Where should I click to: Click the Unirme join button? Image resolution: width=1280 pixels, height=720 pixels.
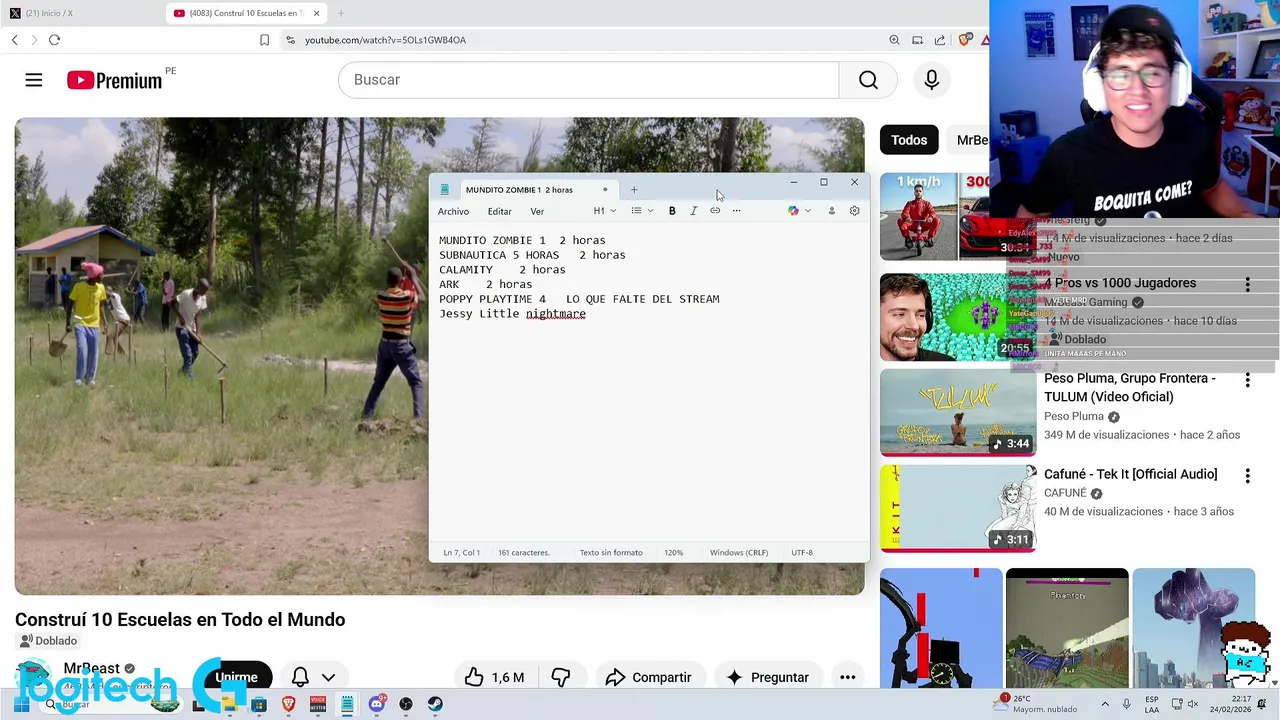(x=236, y=677)
